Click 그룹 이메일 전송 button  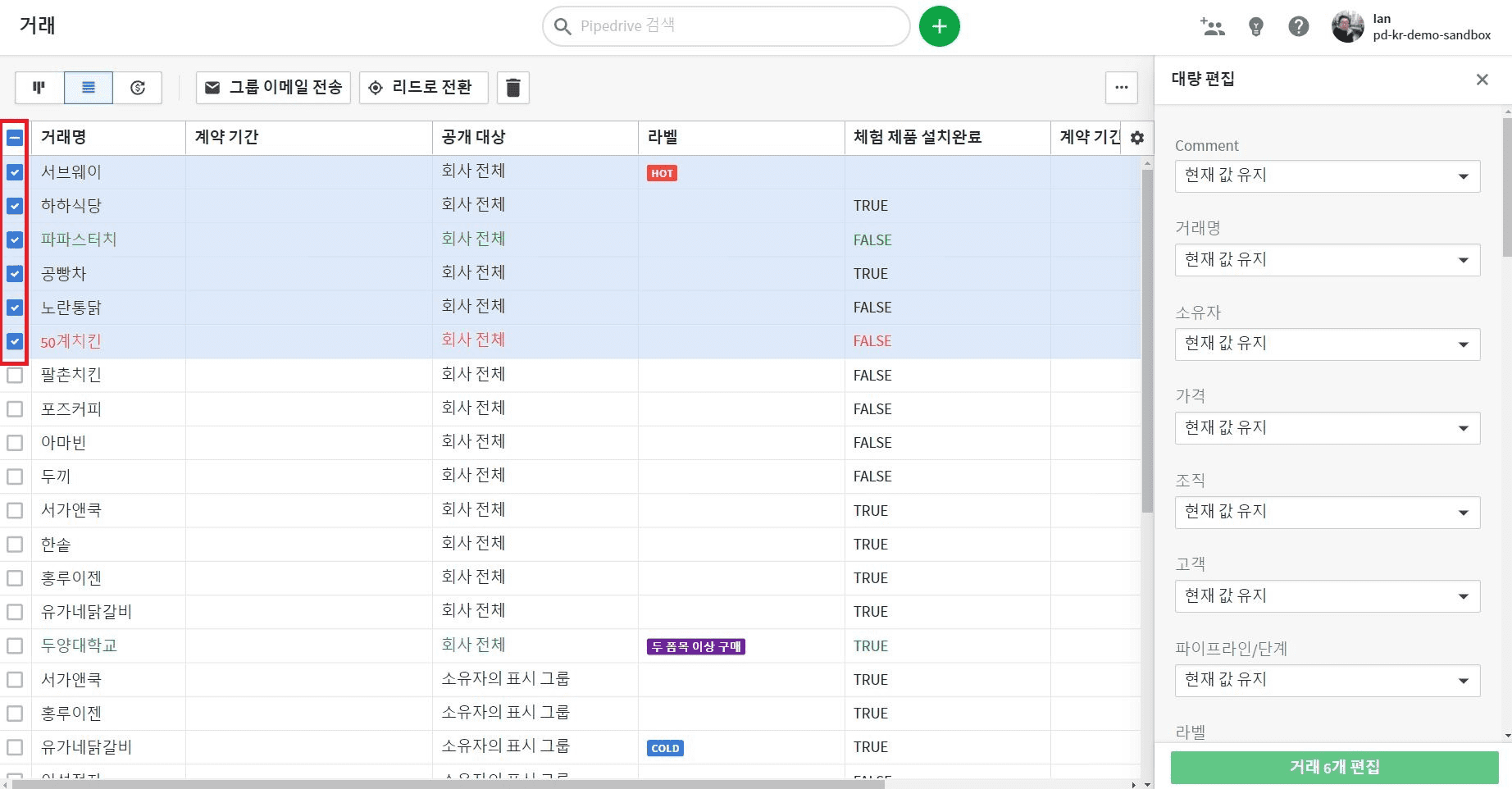click(x=273, y=88)
